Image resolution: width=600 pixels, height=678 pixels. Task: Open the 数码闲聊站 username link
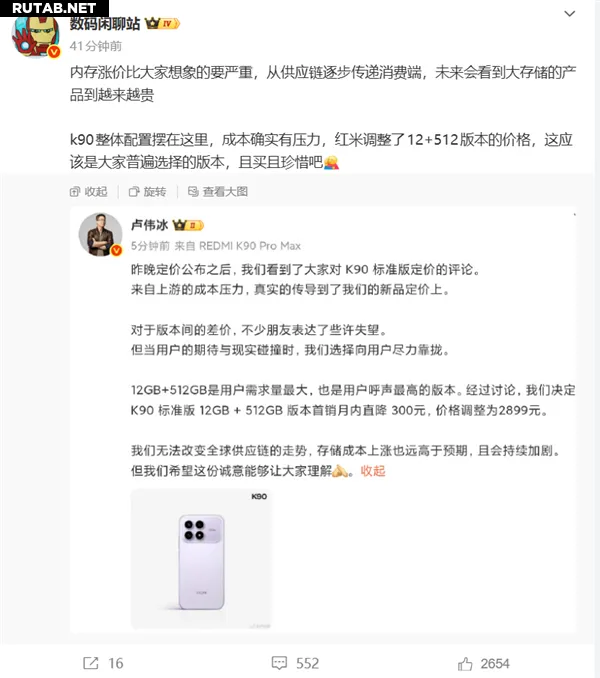[x=105, y=24]
